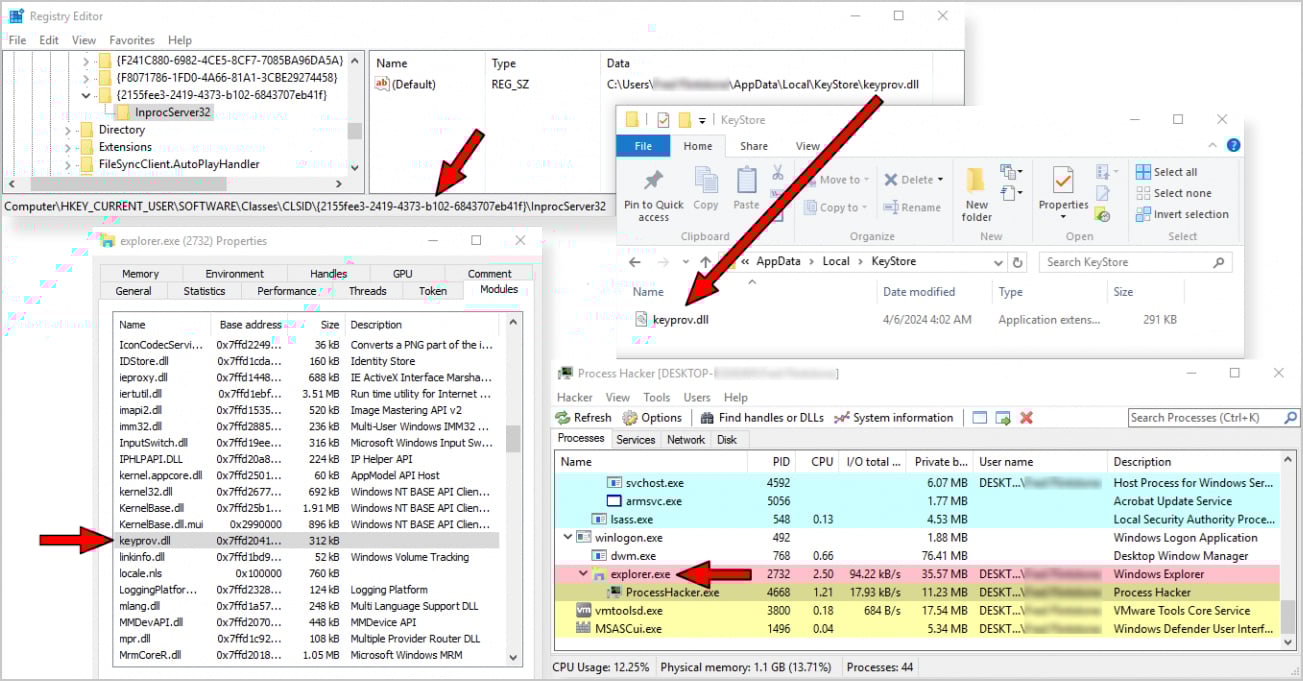Select kernel32.dll in the Modules list
This screenshot has height=681, width=1303.
pos(306,492)
